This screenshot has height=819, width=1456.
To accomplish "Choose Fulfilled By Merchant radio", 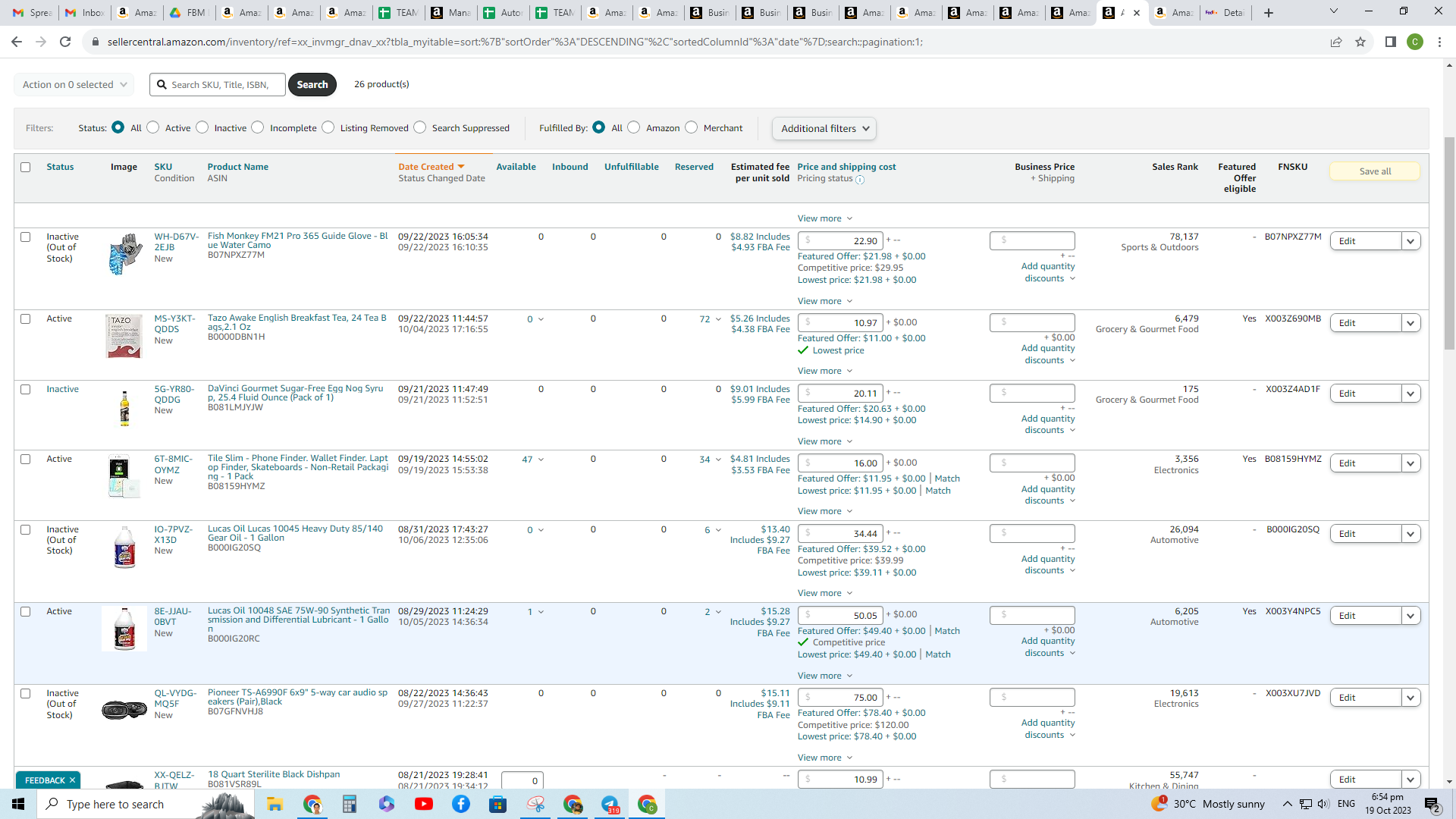I will pyautogui.click(x=692, y=127).
